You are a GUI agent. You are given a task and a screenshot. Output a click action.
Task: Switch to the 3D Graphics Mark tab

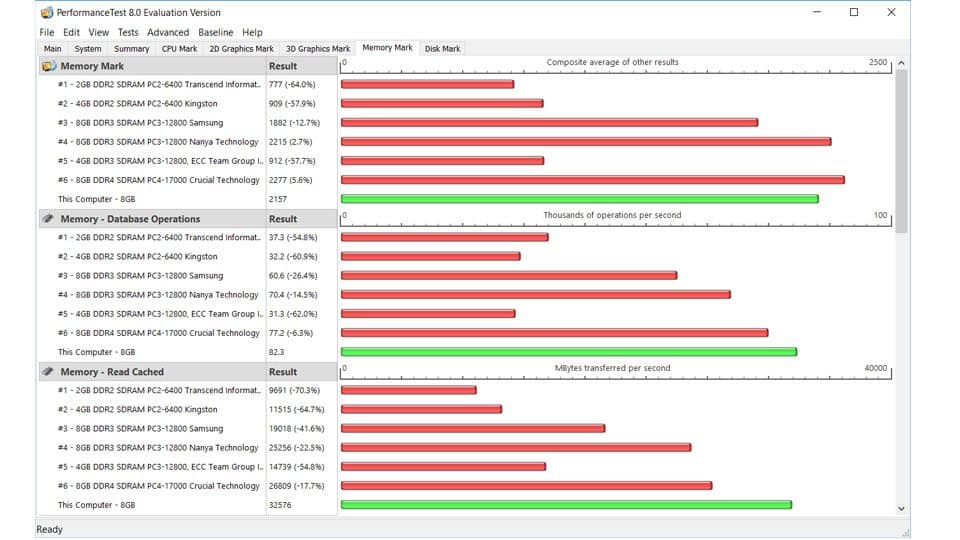click(318, 49)
